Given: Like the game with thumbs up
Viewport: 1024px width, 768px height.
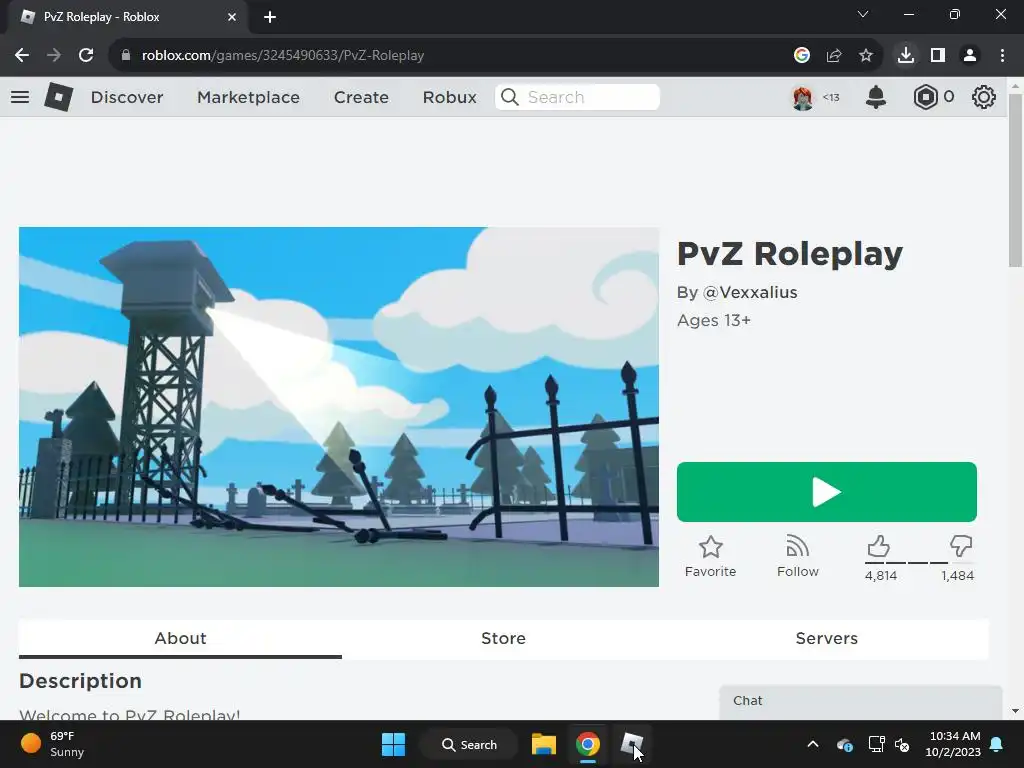Looking at the screenshot, I should pyautogui.click(x=878, y=546).
